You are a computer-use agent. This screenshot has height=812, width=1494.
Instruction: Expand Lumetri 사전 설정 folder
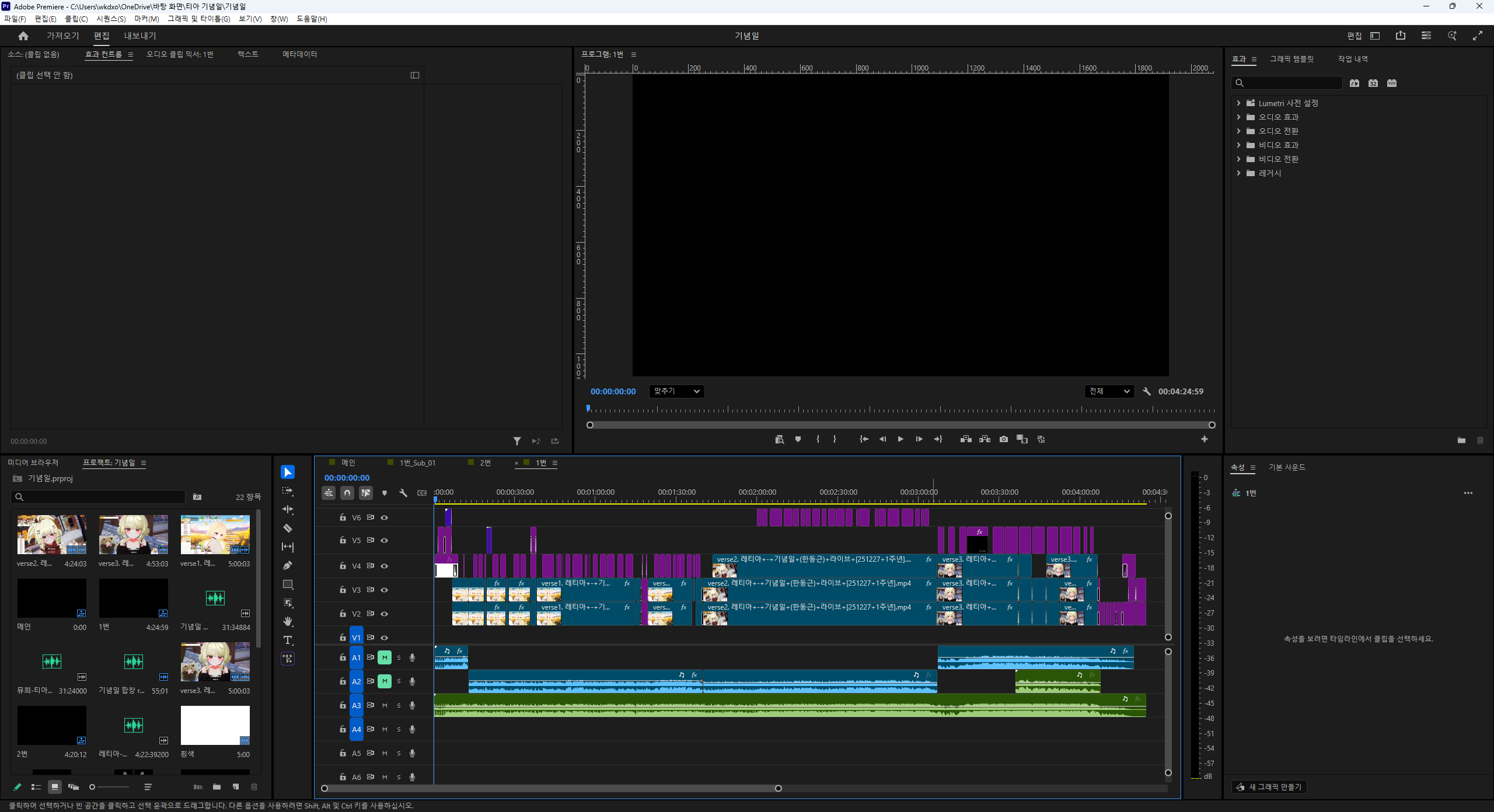pos(1238,103)
